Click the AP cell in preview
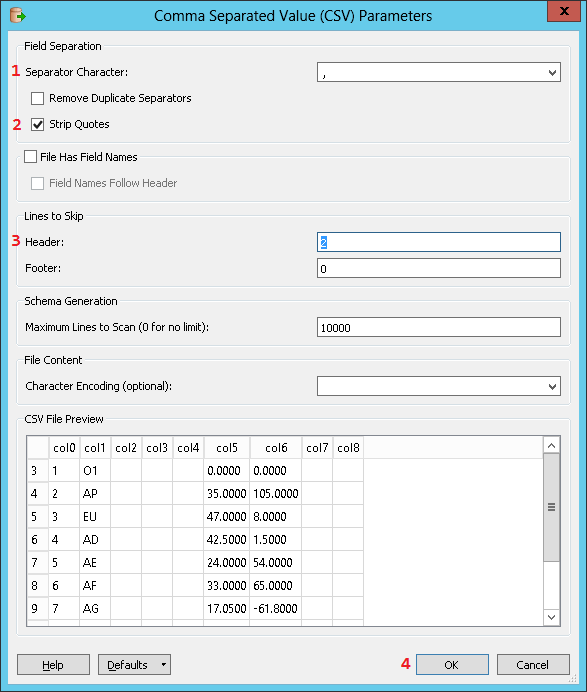Viewport: 587px width, 692px height. click(x=95, y=494)
